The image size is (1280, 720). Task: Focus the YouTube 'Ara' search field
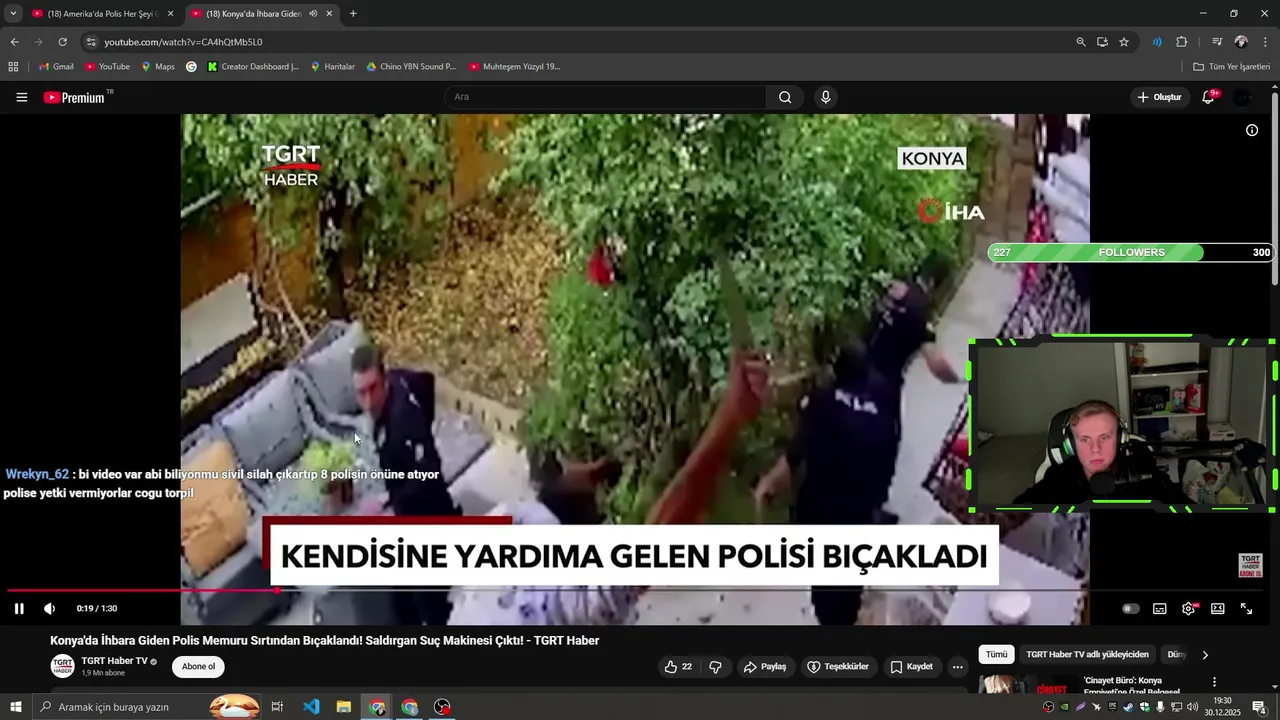tap(605, 97)
